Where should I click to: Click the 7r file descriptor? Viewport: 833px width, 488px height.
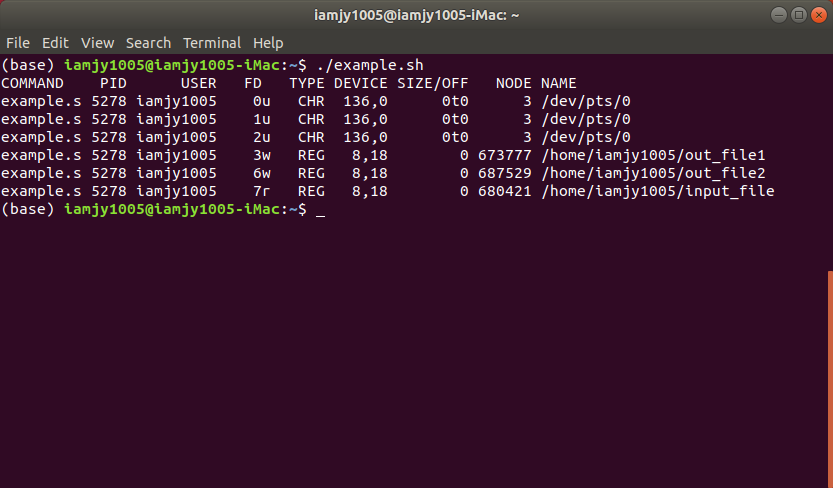click(262, 192)
